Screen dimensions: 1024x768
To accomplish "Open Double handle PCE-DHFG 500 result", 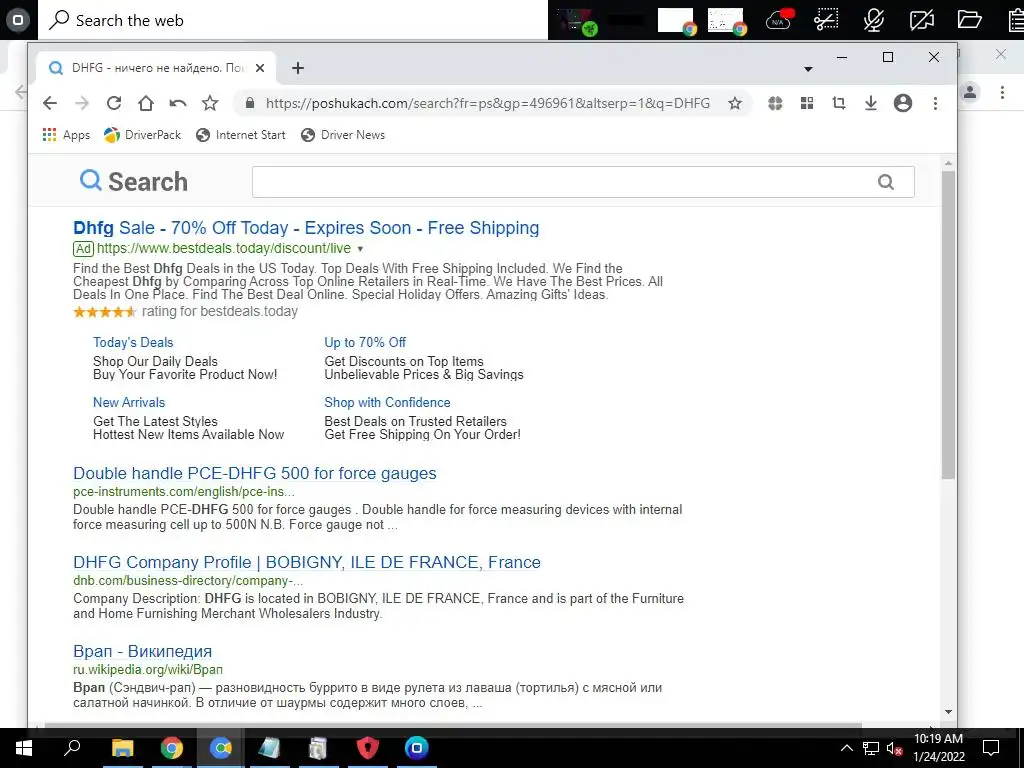I will 255,473.
